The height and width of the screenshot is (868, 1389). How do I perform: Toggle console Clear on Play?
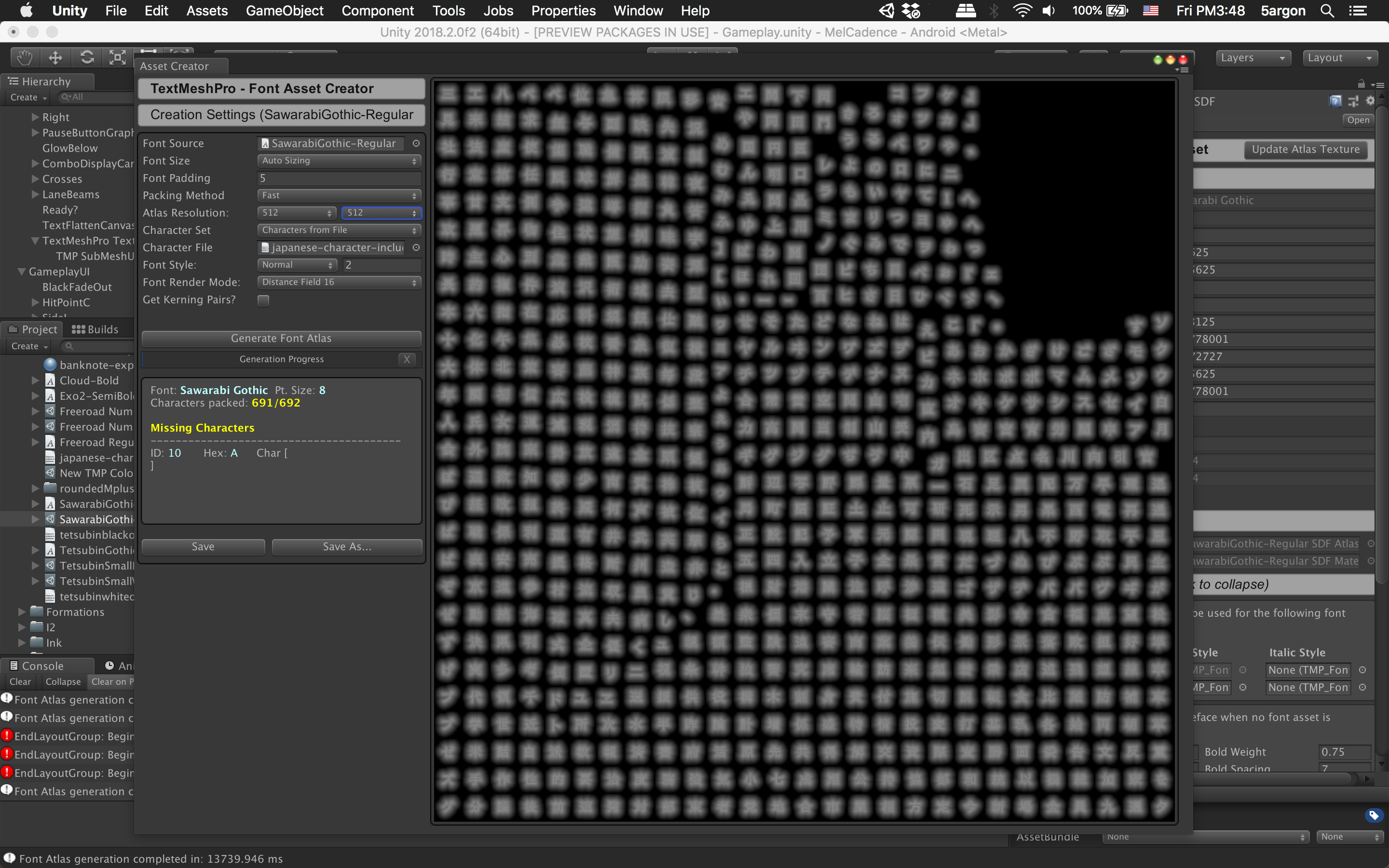112,681
